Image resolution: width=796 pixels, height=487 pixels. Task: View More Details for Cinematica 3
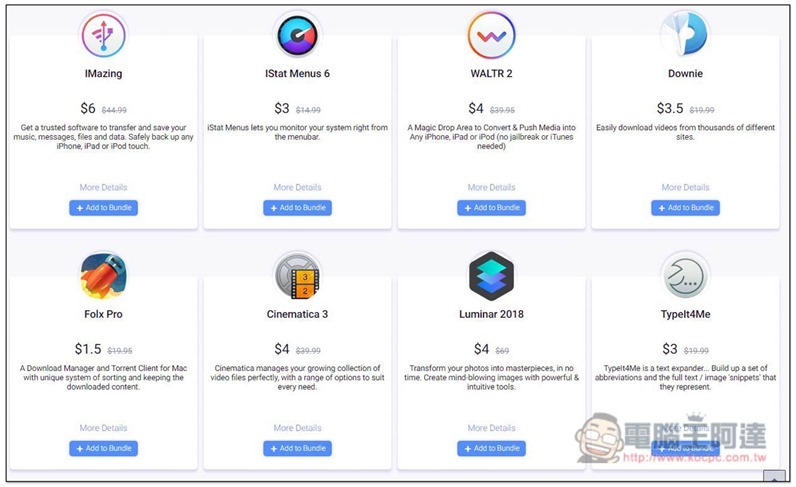click(297, 428)
